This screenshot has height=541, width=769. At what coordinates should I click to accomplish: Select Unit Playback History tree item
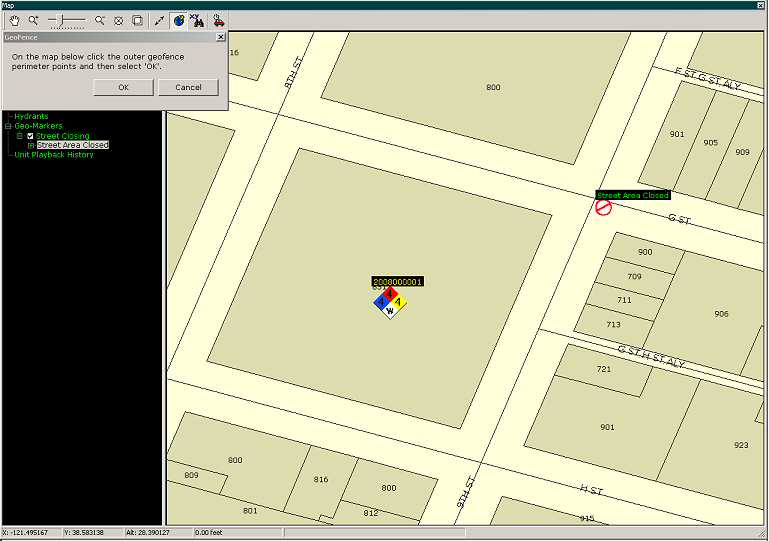point(54,155)
